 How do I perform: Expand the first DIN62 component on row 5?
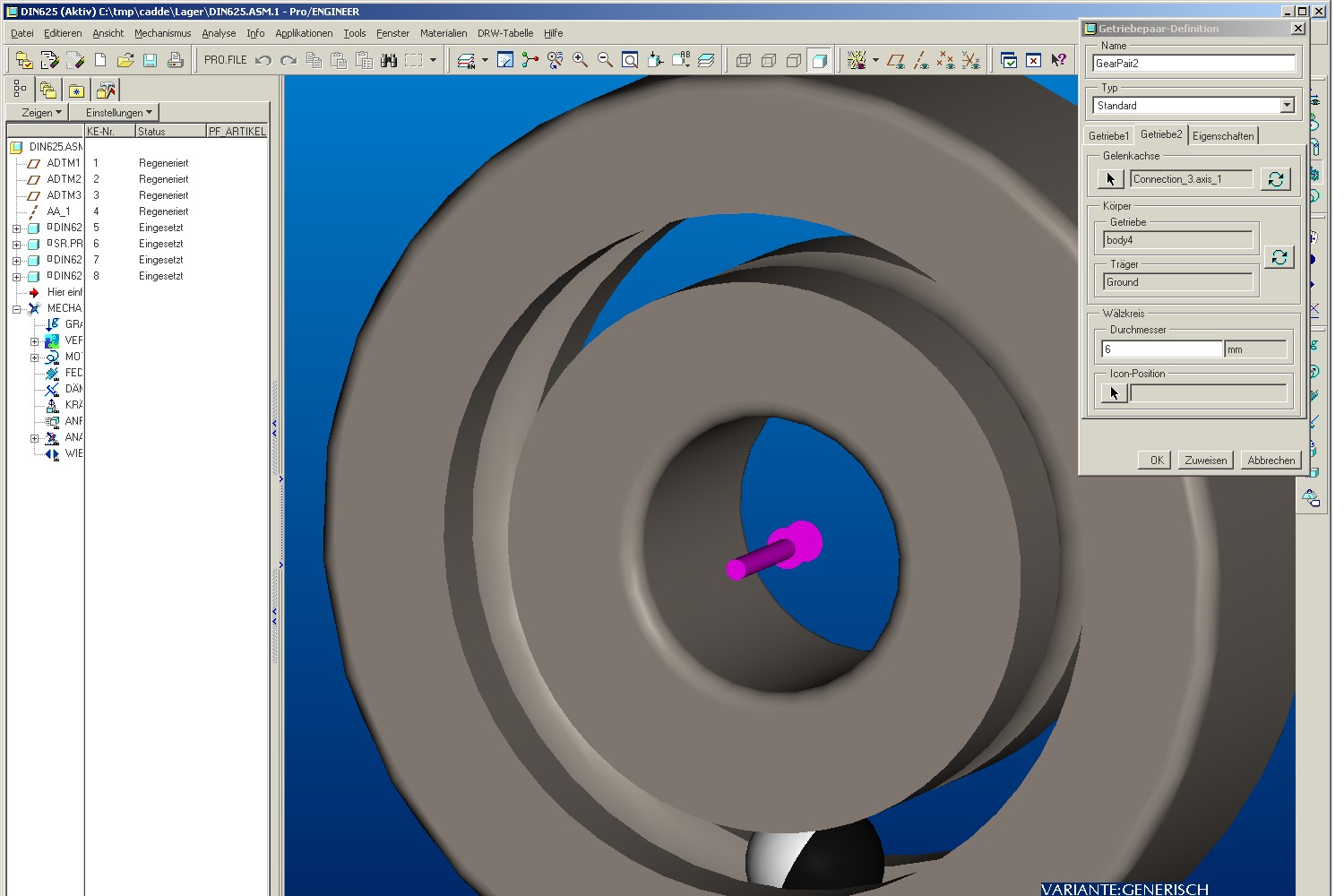(x=16, y=228)
